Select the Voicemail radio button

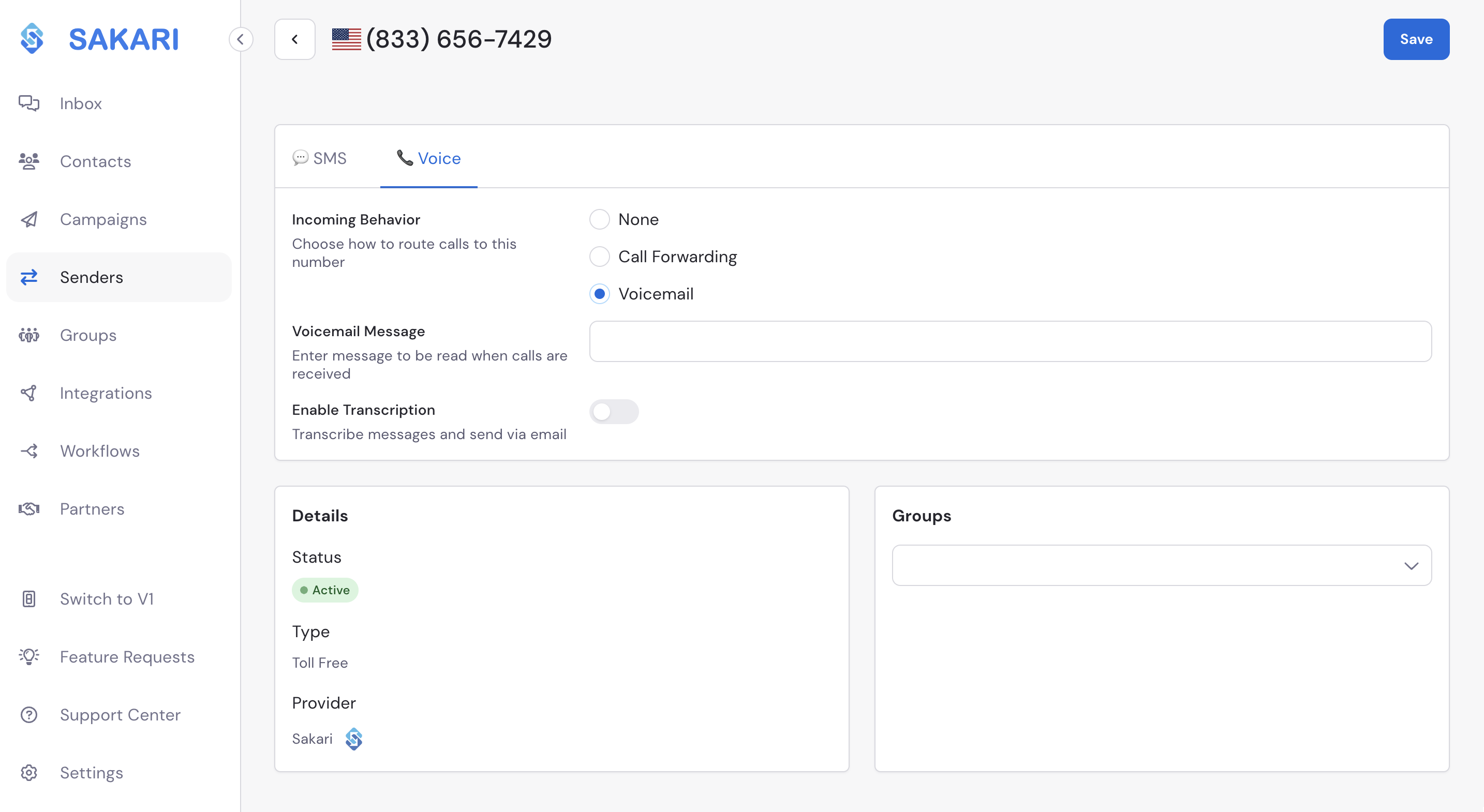click(x=600, y=294)
